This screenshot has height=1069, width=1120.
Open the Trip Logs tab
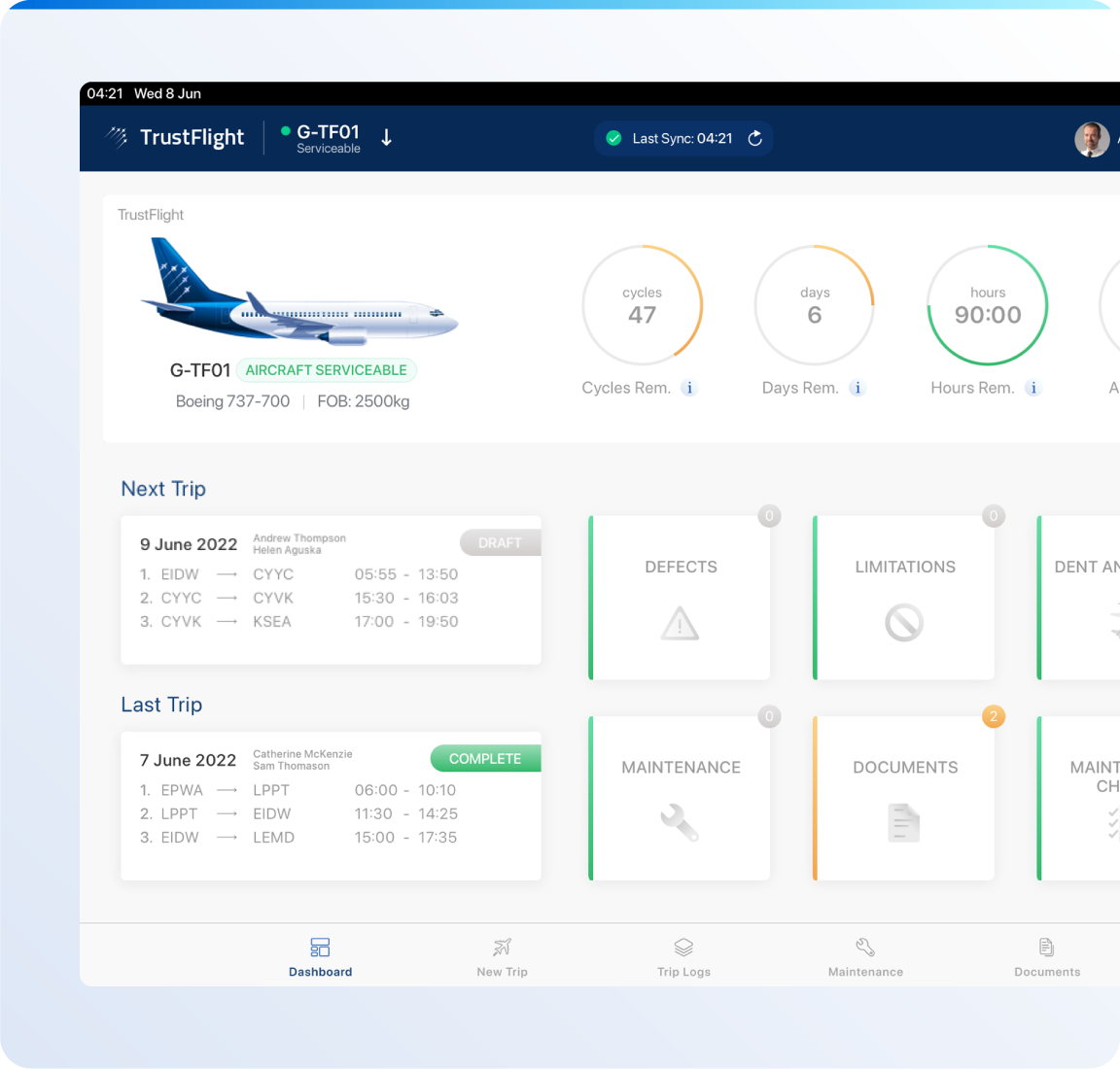point(683,956)
